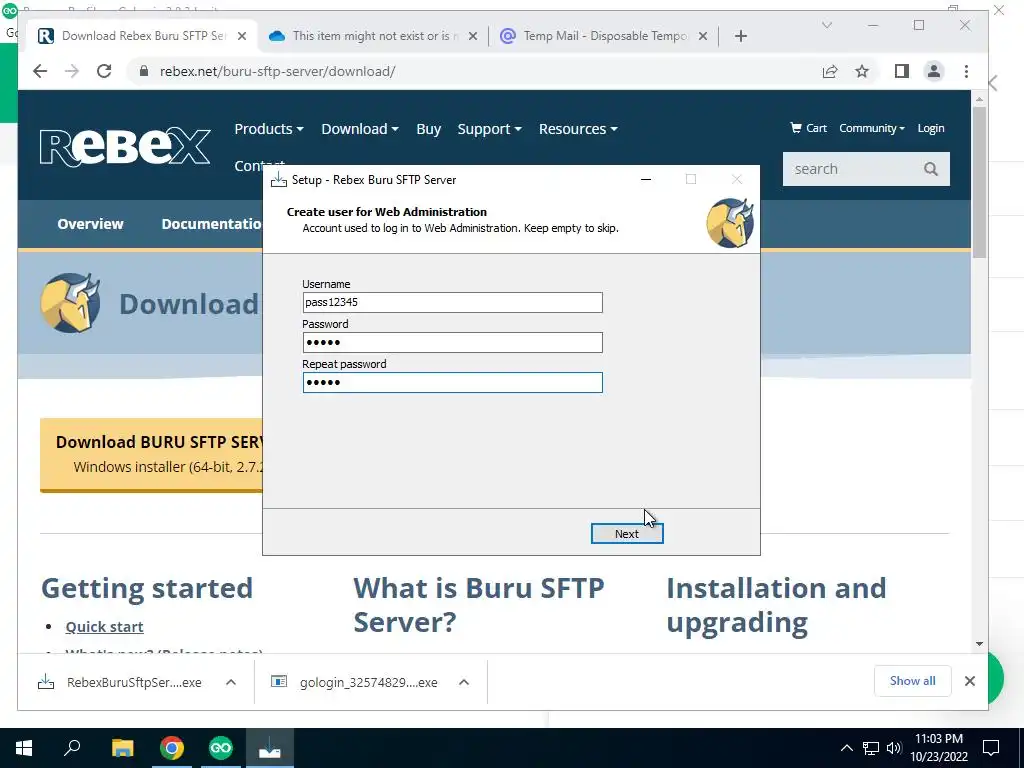Click Next in the Setup dialog
The width and height of the screenshot is (1024, 768).
click(x=627, y=534)
